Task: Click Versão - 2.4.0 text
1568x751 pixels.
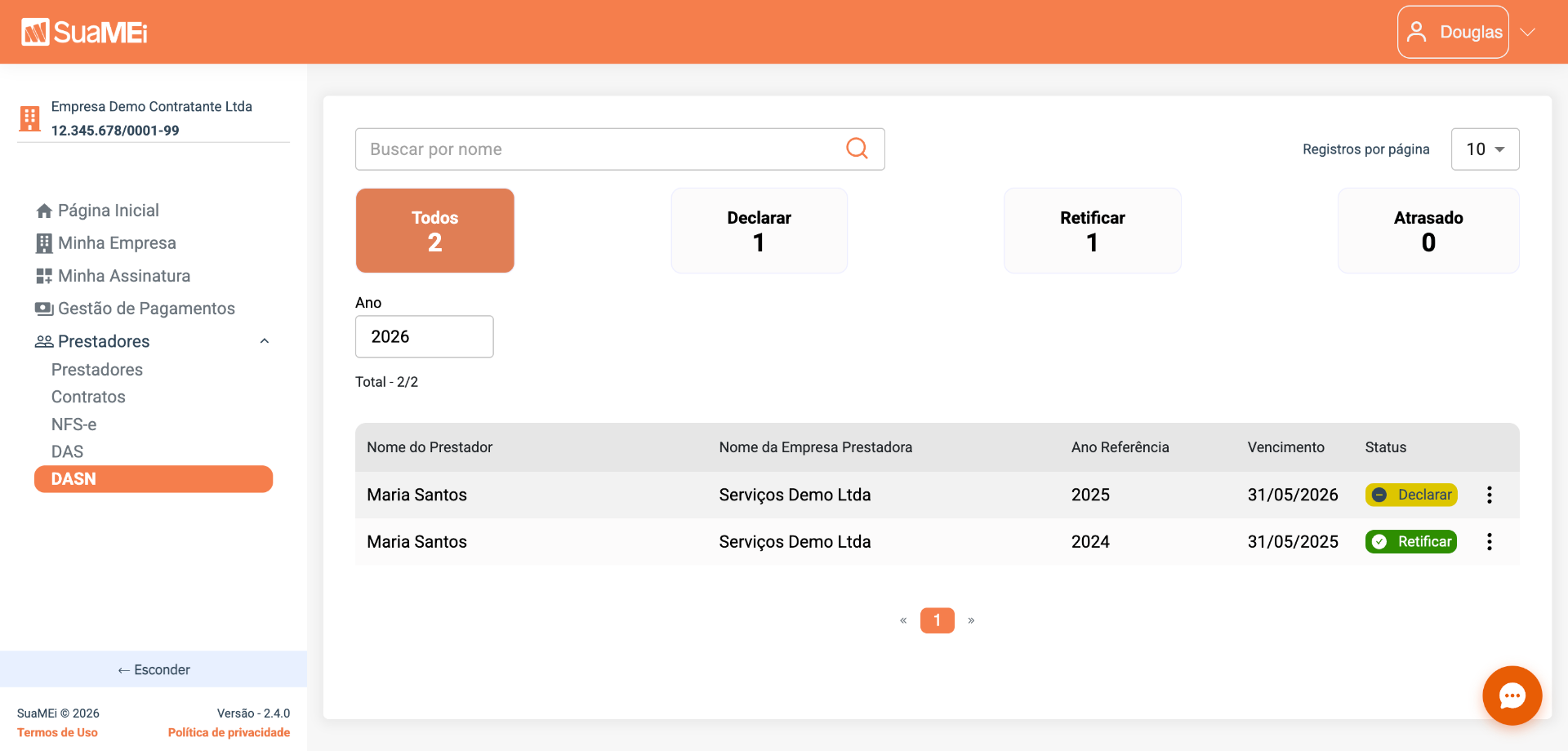Action: [253, 713]
